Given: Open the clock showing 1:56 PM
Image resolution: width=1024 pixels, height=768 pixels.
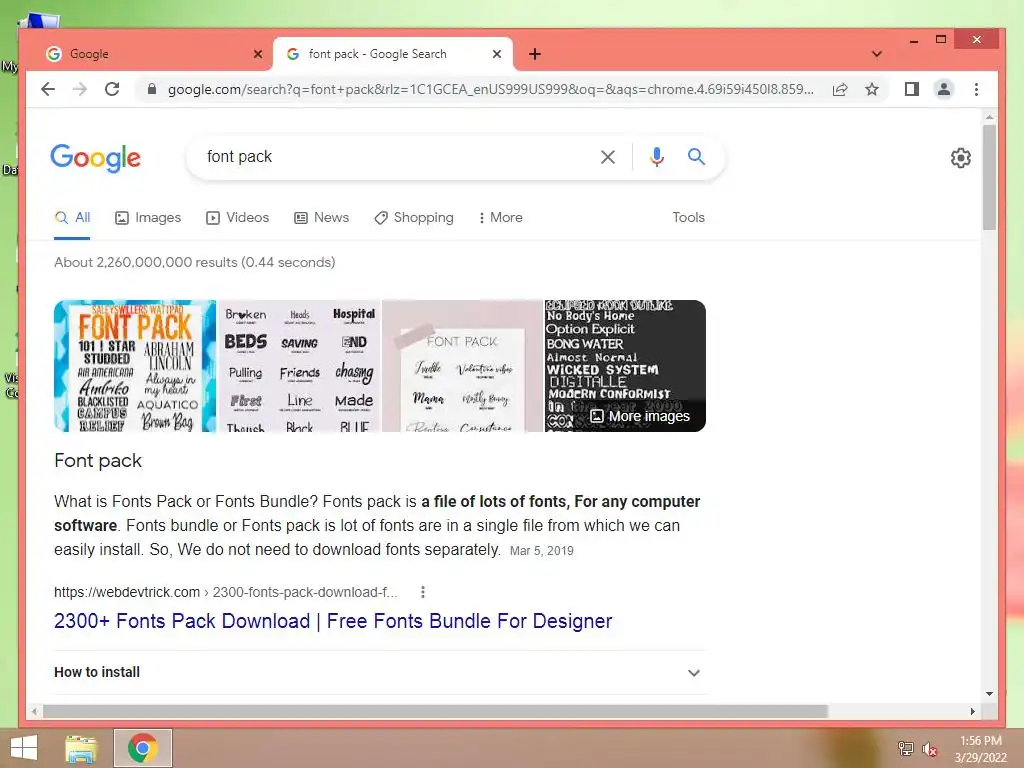Looking at the screenshot, I should point(980,749).
